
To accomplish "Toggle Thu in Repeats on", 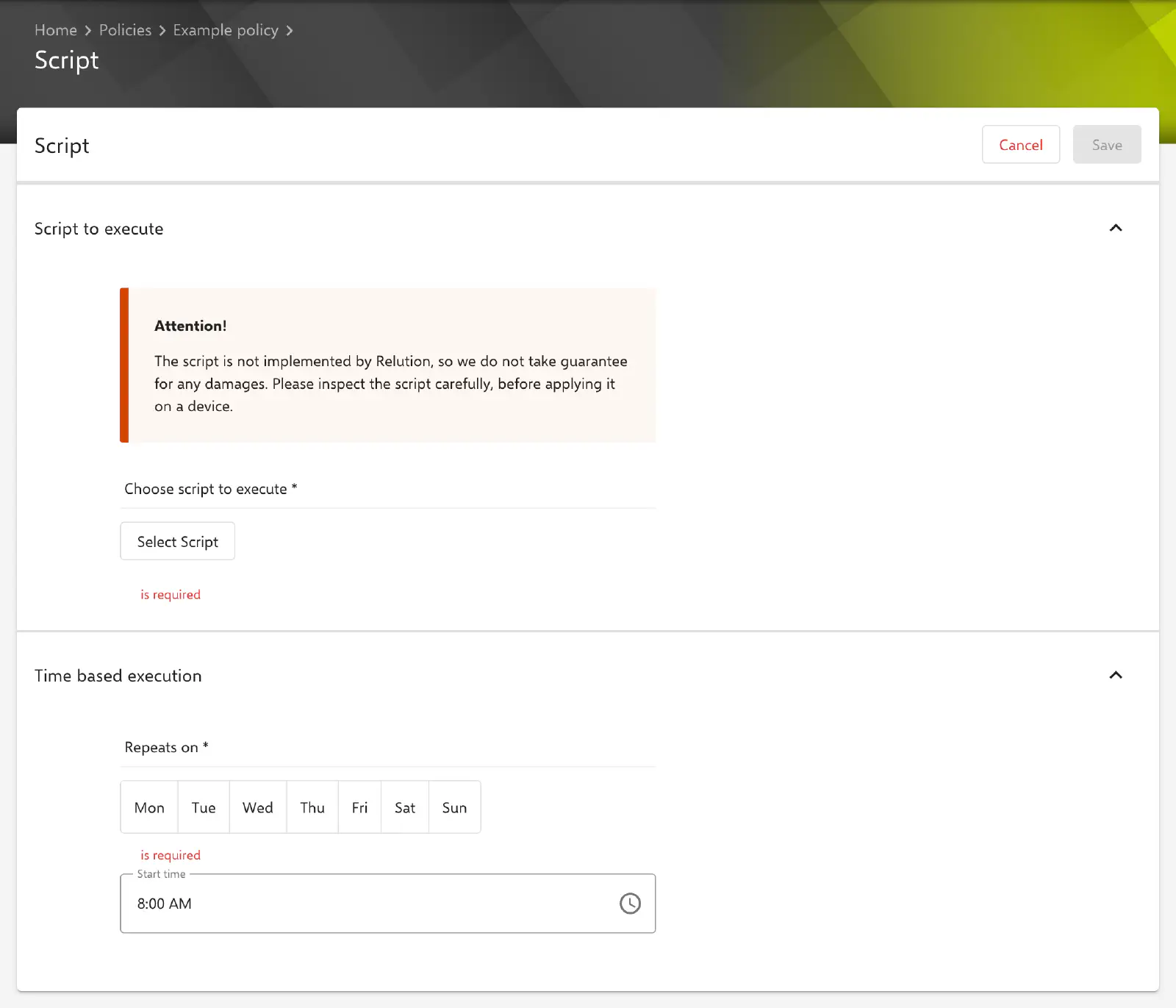I will click(x=312, y=807).
